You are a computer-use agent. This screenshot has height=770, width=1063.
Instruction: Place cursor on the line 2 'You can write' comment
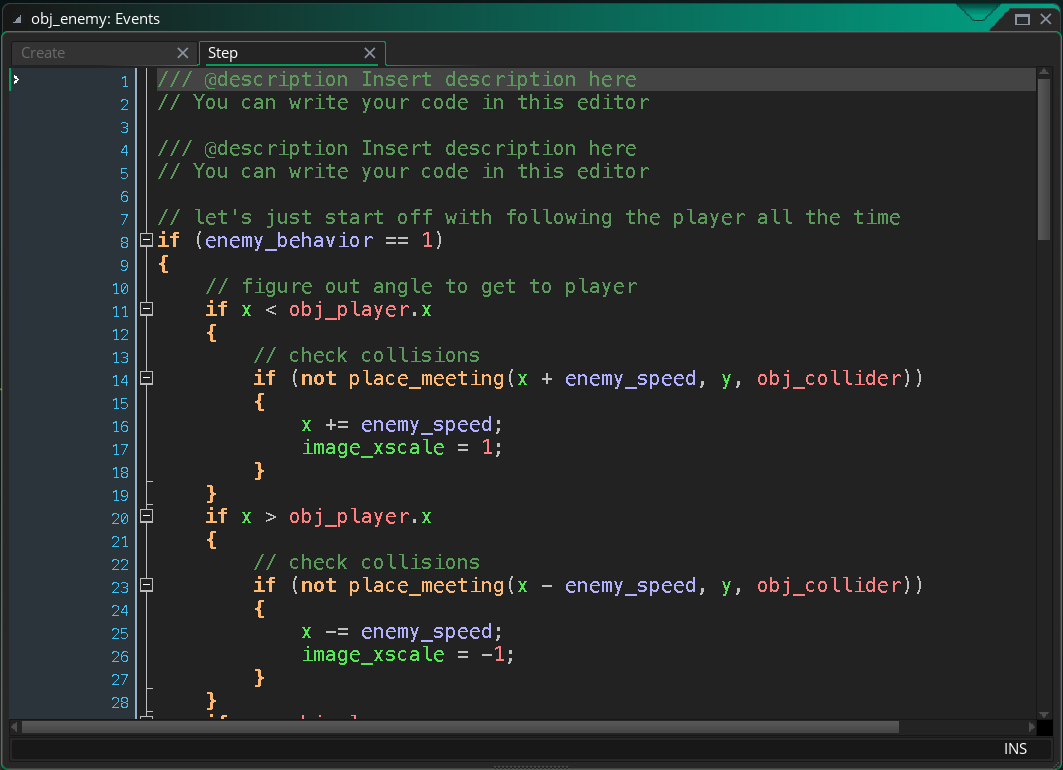(x=403, y=102)
